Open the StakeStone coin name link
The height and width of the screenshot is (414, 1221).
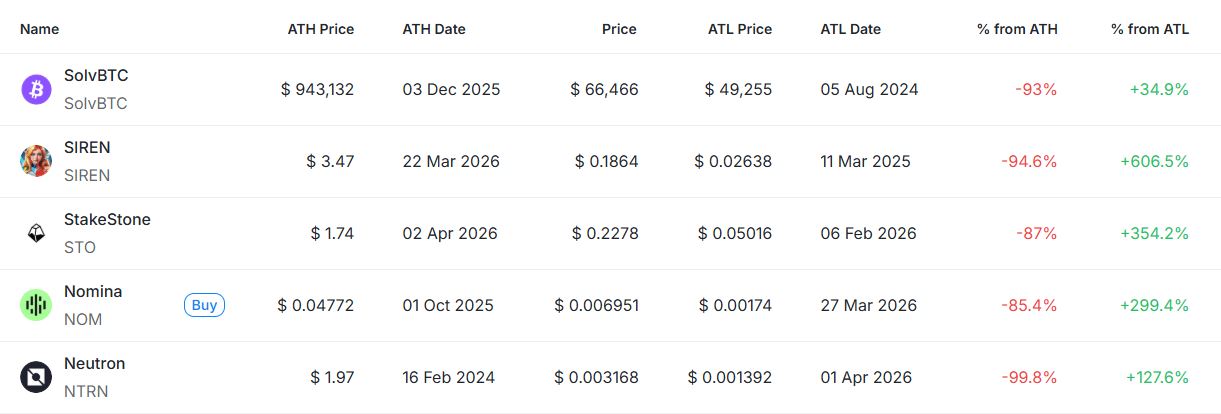click(107, 219)
